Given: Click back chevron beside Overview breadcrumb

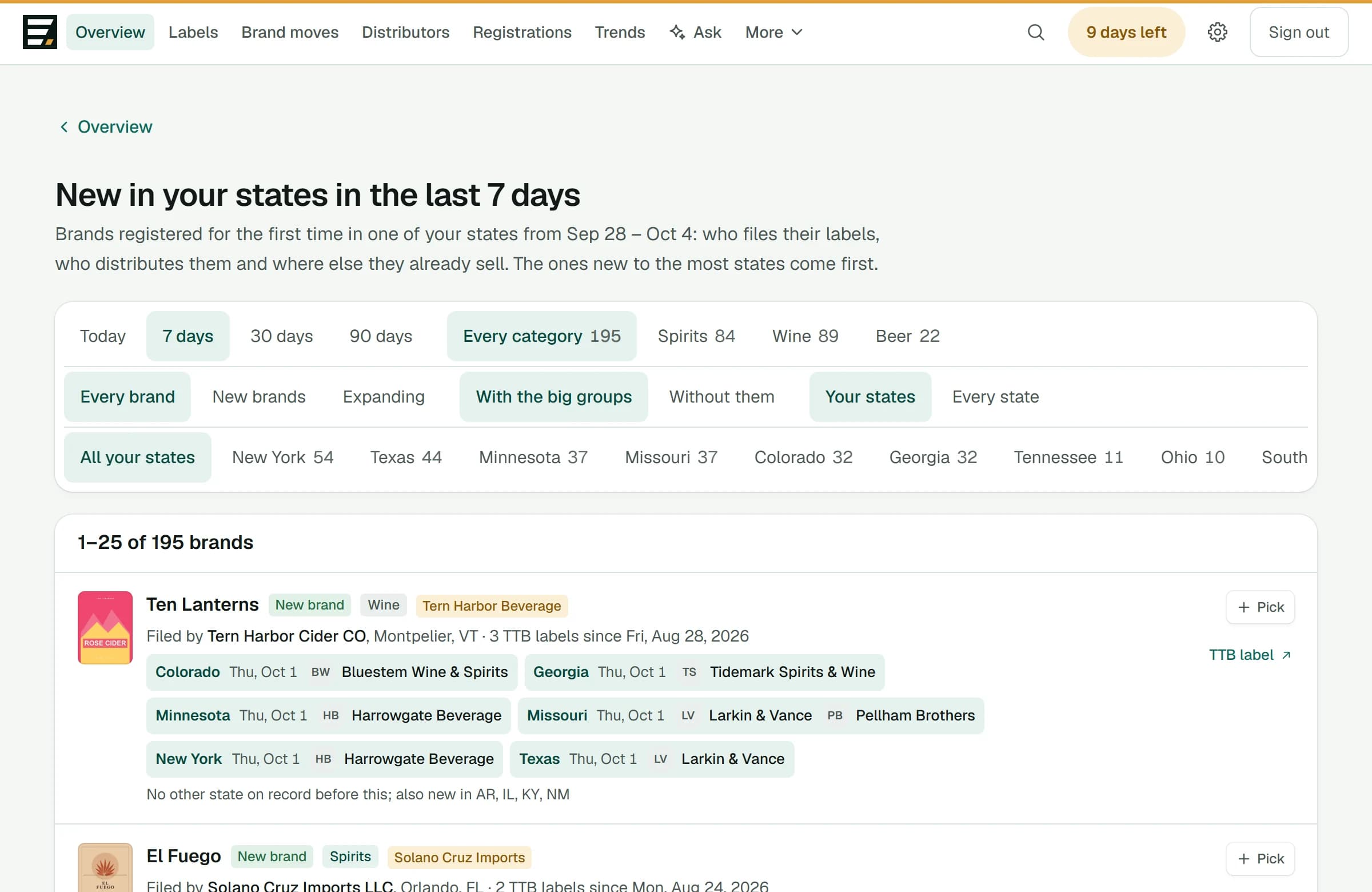Looking at the screenshot, I should pos(64,127).
